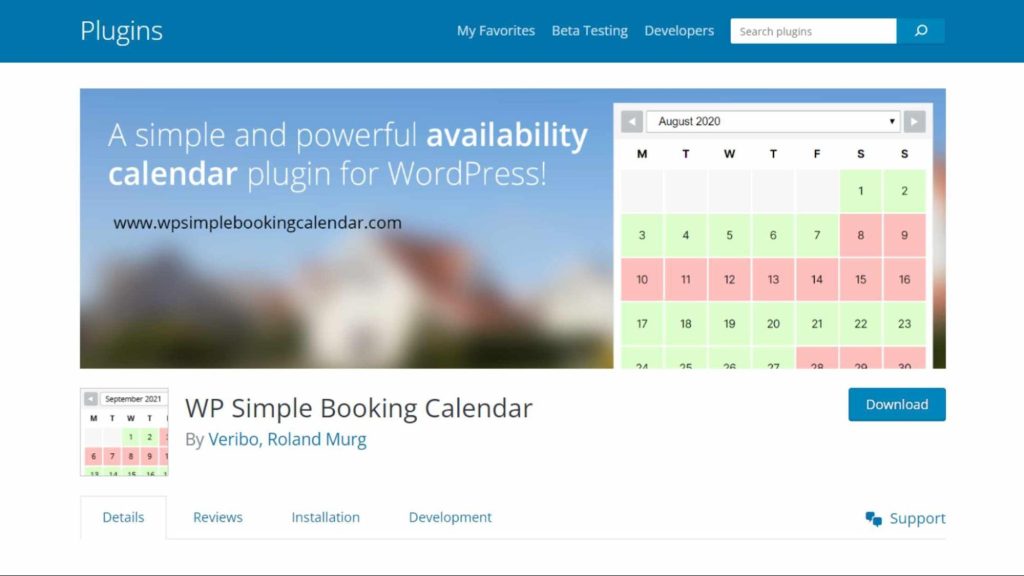
Task: Select day 3 in the calendar
Action: (642, 235)
